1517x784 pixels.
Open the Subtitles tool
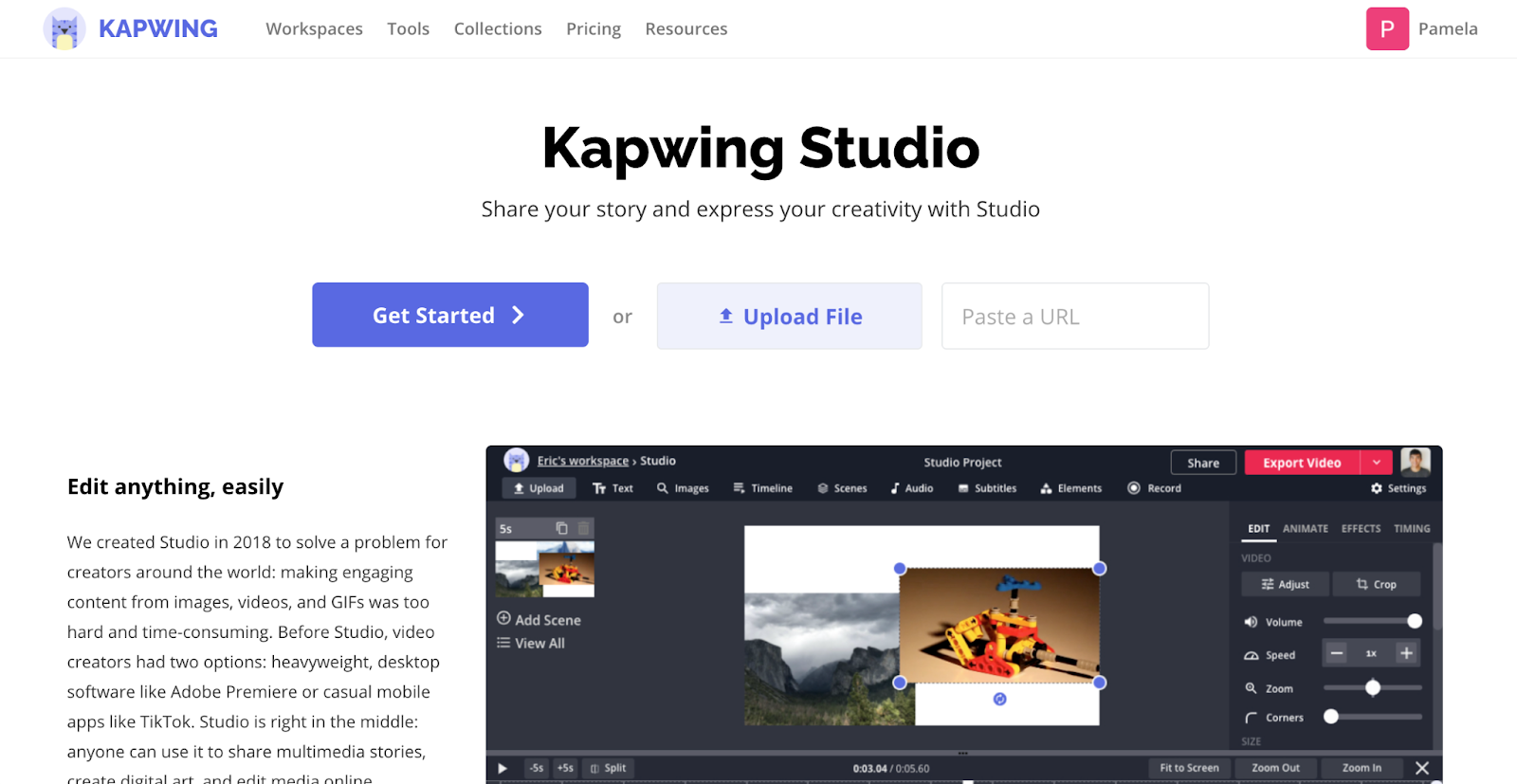tap(987, 488)
